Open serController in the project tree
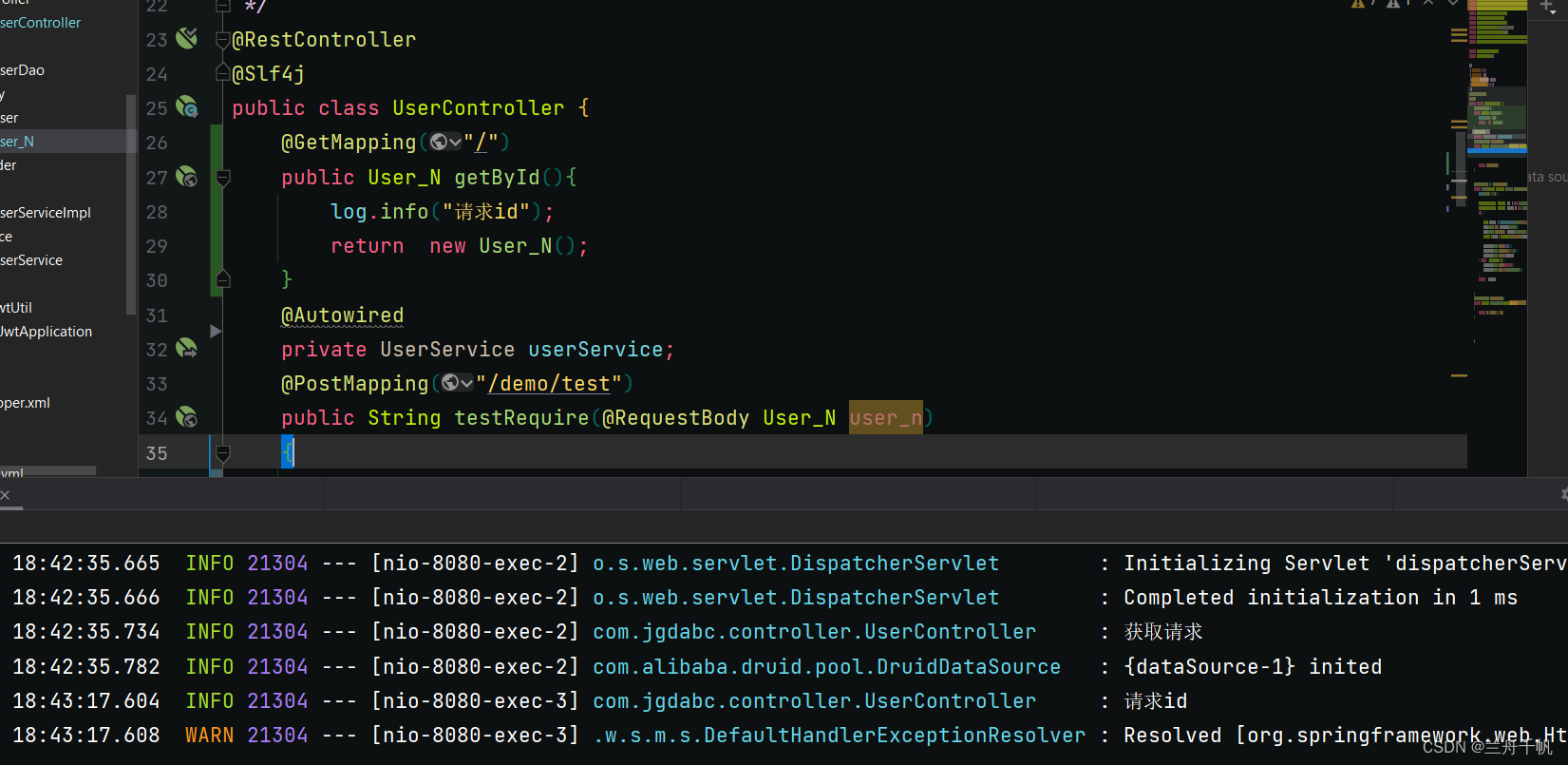Screen dimensions: 1568x765 coord(40,23)
